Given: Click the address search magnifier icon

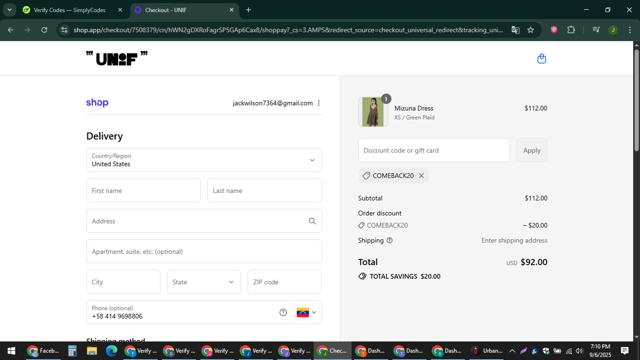Looking at the screenshot, I should point(312,221).
